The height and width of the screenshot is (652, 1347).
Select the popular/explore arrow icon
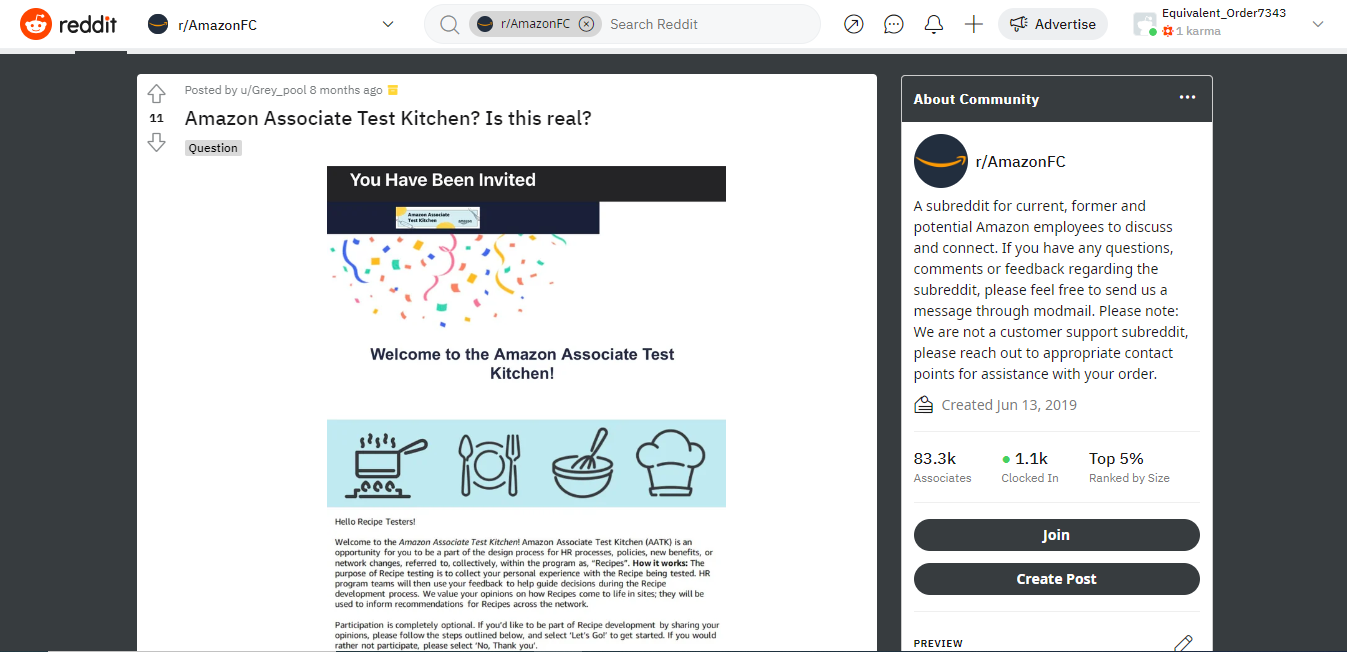853,24
